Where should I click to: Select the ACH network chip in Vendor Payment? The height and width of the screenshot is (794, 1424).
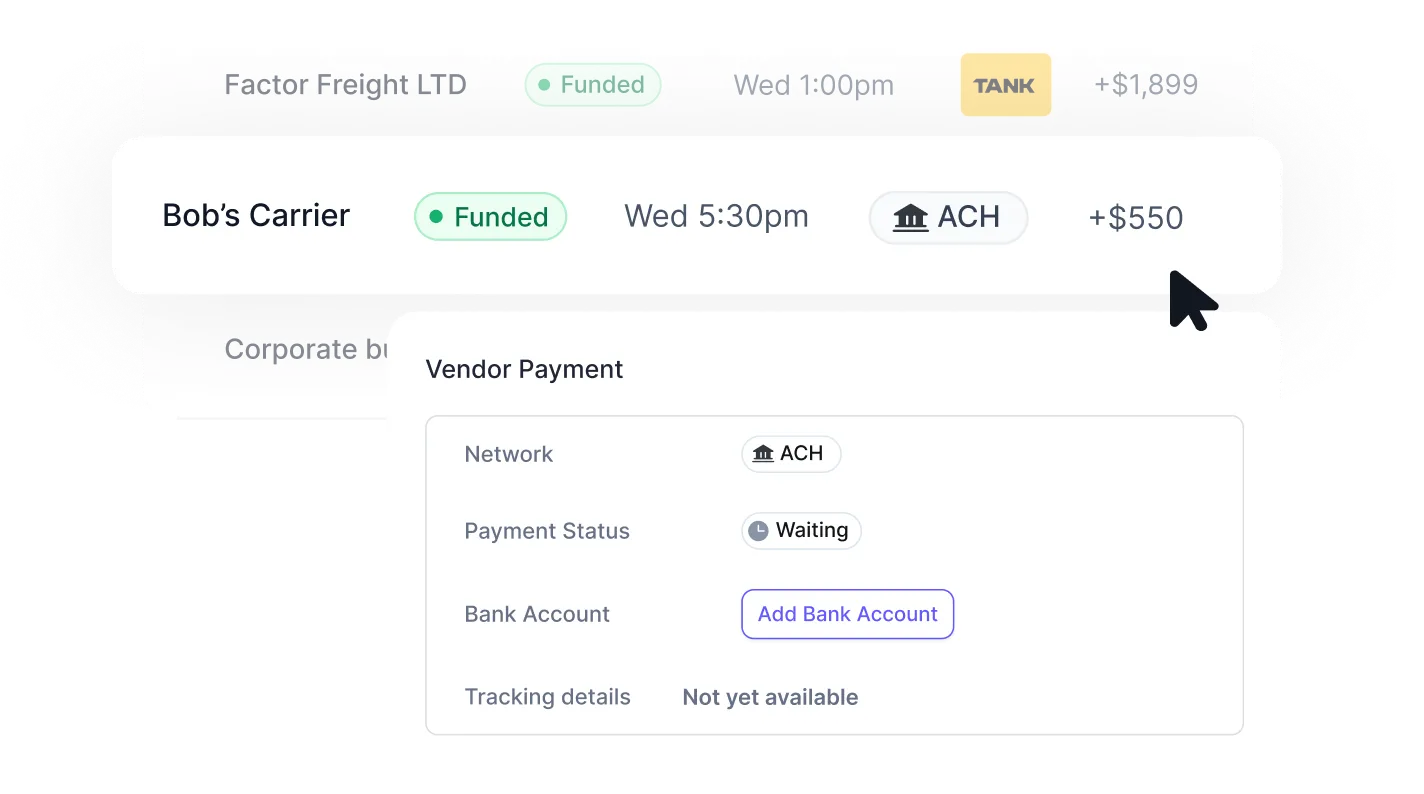point(791,453)
